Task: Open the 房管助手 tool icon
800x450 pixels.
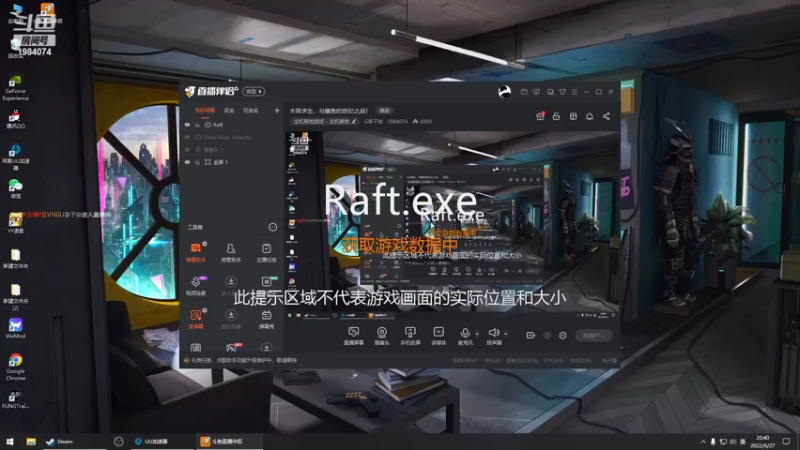Action: coord(231,253)
